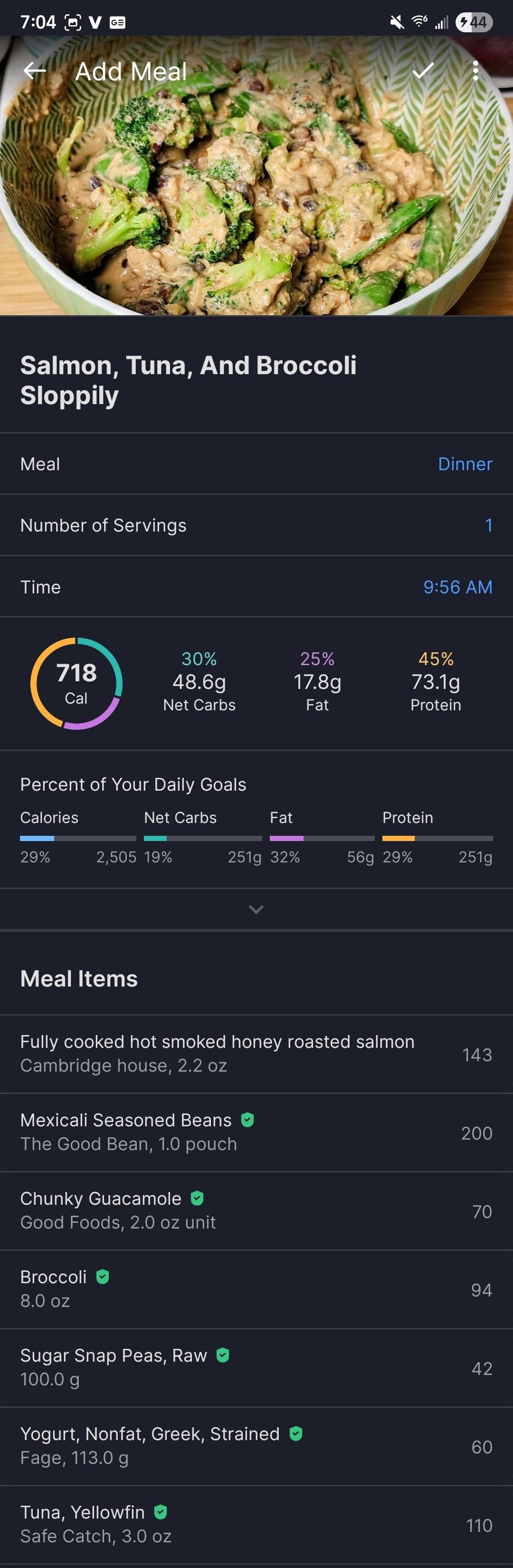The height and width of the screenshot is (1568, 513).
Task: Tap verified badge next to Mexicali Seasoned Beans
Action: [247, 1119]
